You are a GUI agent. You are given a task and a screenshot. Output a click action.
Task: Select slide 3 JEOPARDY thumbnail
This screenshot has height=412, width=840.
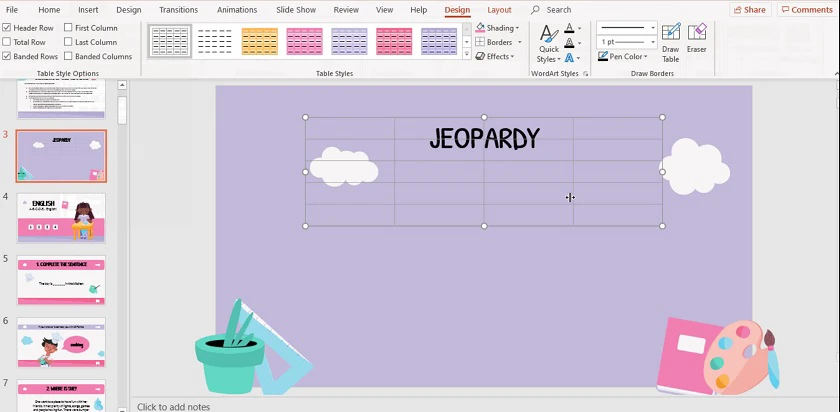61,156
